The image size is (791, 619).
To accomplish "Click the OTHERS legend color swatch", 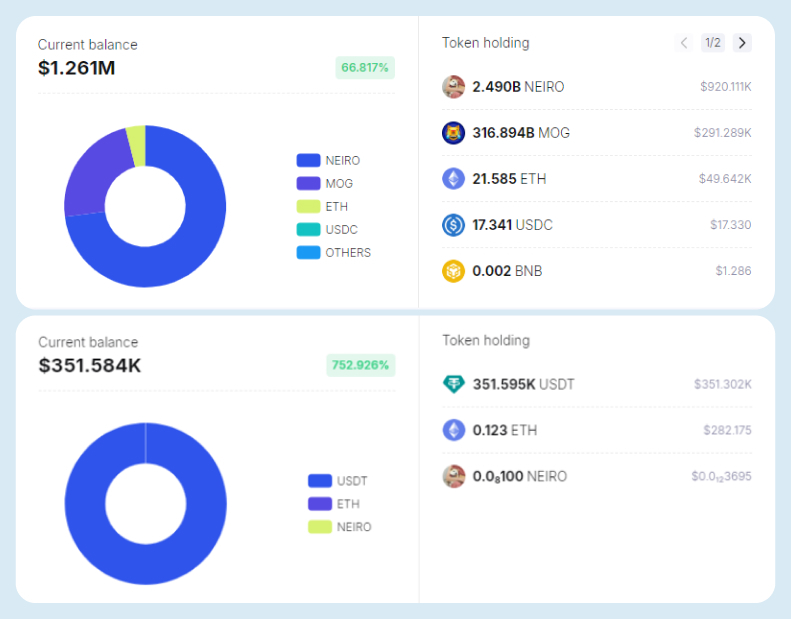I will (x=308, y=253).
